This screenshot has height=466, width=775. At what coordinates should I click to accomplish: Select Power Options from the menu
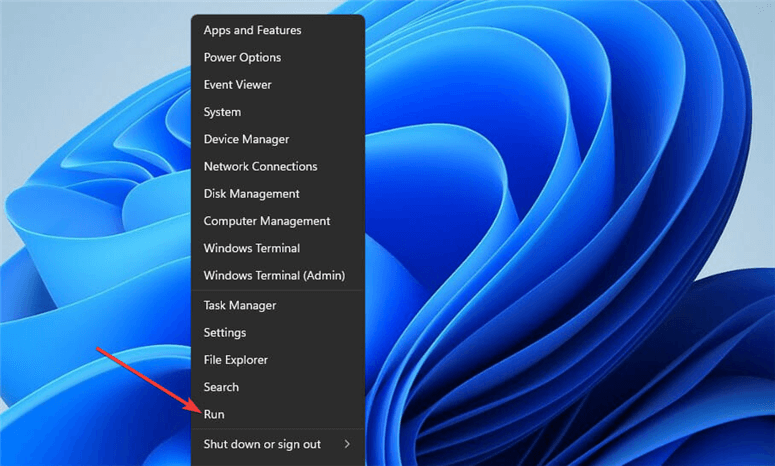(278, 57)
